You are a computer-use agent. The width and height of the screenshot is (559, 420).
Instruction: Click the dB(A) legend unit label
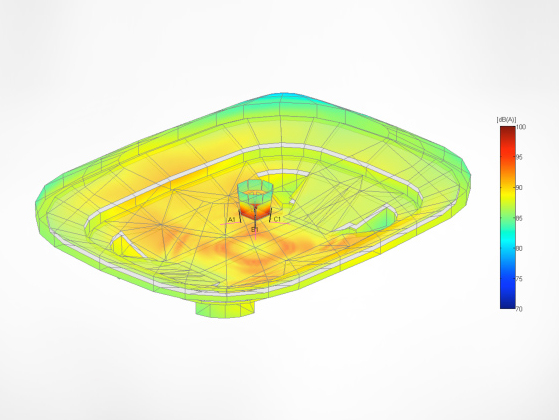506,120
